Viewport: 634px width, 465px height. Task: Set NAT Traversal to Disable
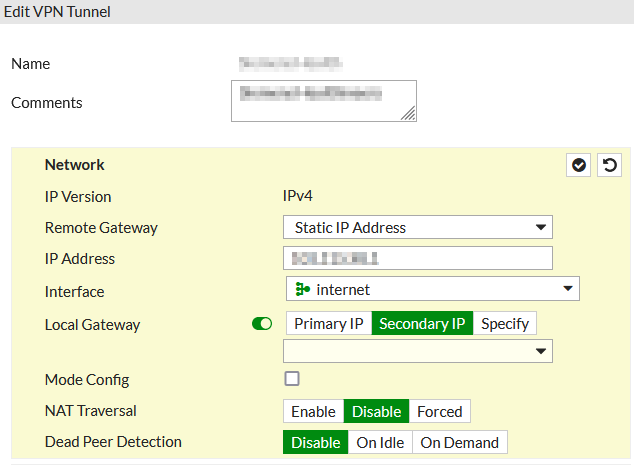click(x=376, y=411)
